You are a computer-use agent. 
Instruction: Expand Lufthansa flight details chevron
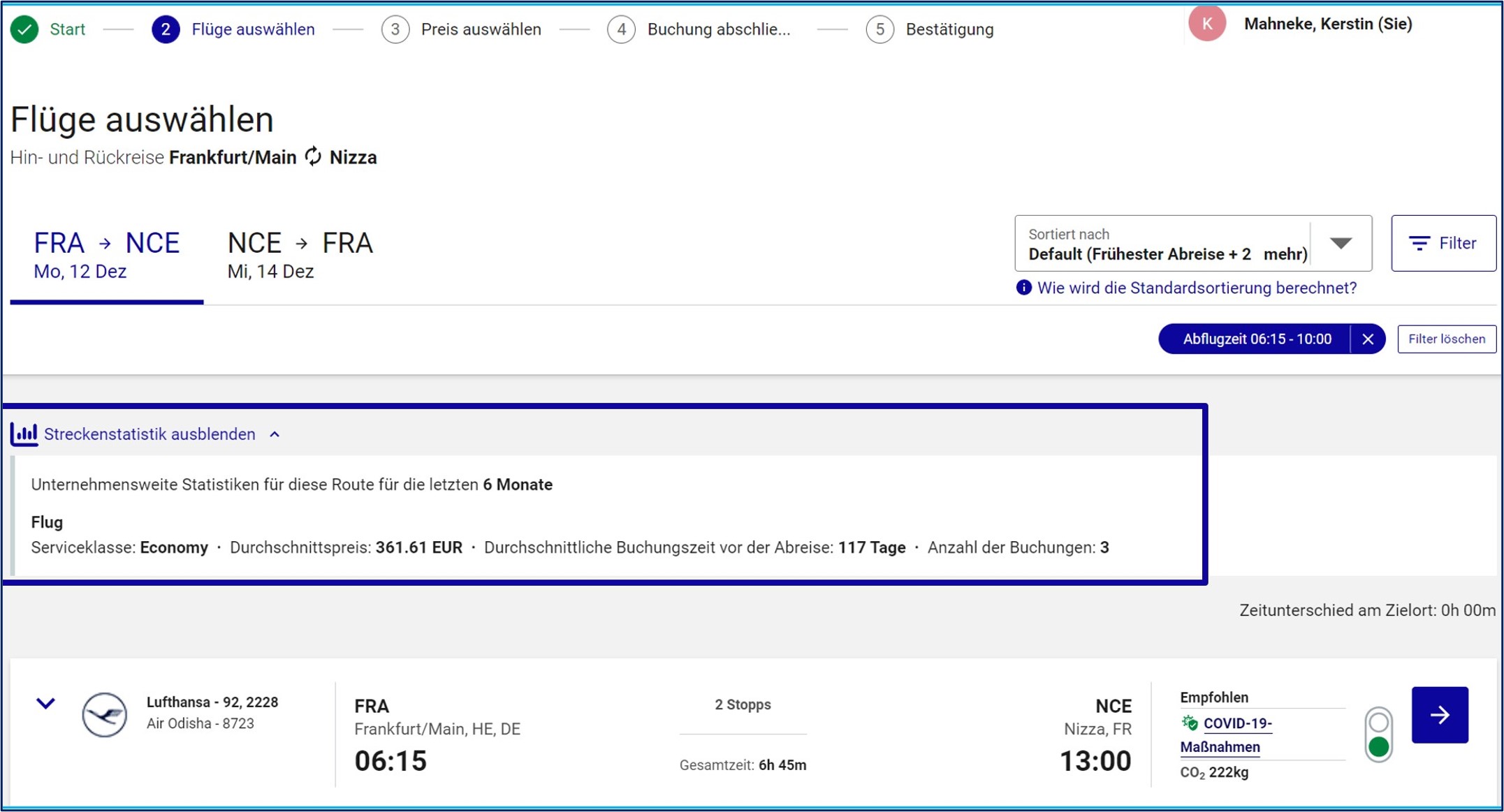(45, 703)
